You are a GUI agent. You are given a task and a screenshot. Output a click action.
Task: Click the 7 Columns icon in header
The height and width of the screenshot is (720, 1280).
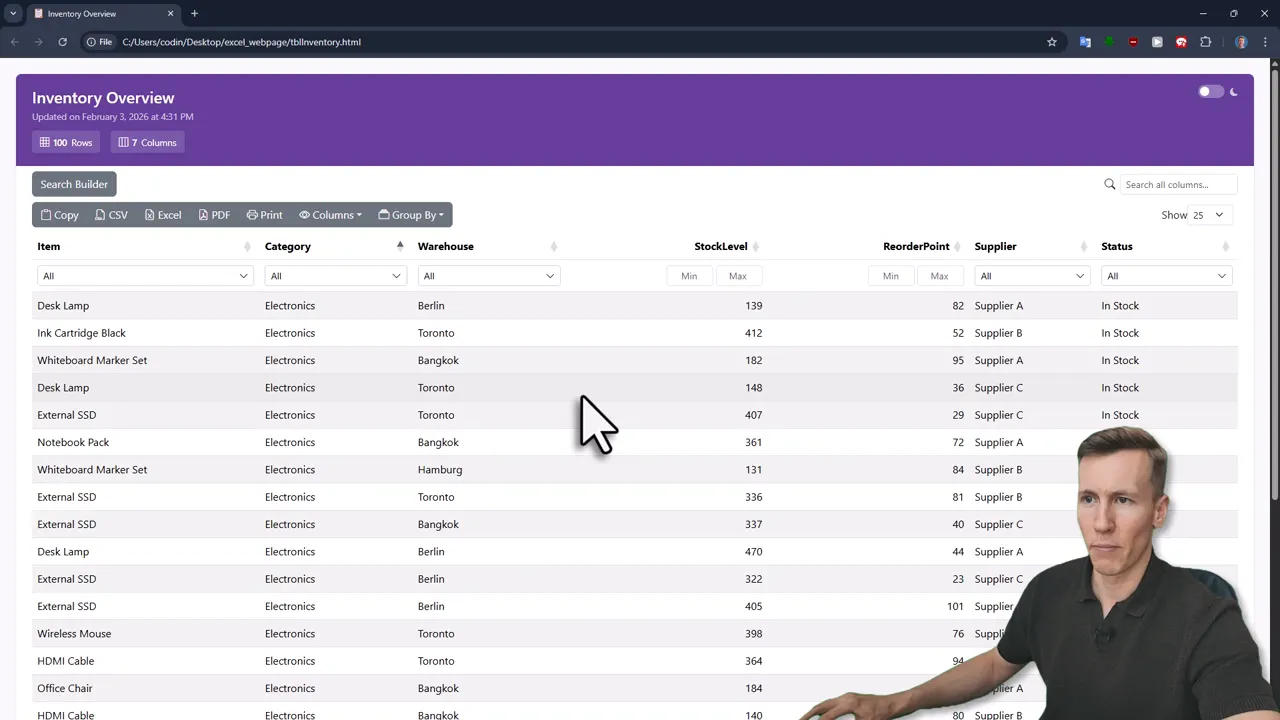(x=123, y=142)
